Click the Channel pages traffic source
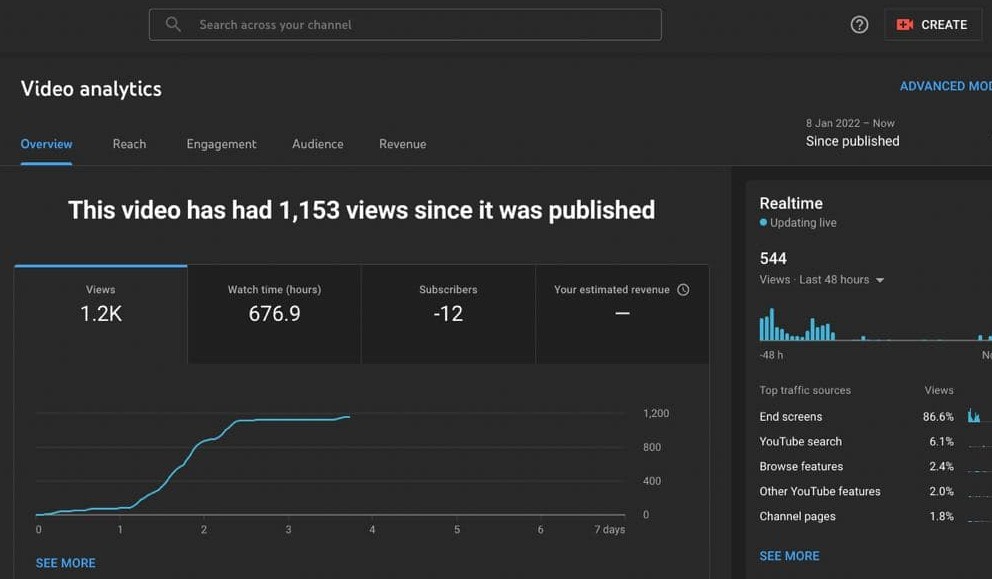 [797, 516]
